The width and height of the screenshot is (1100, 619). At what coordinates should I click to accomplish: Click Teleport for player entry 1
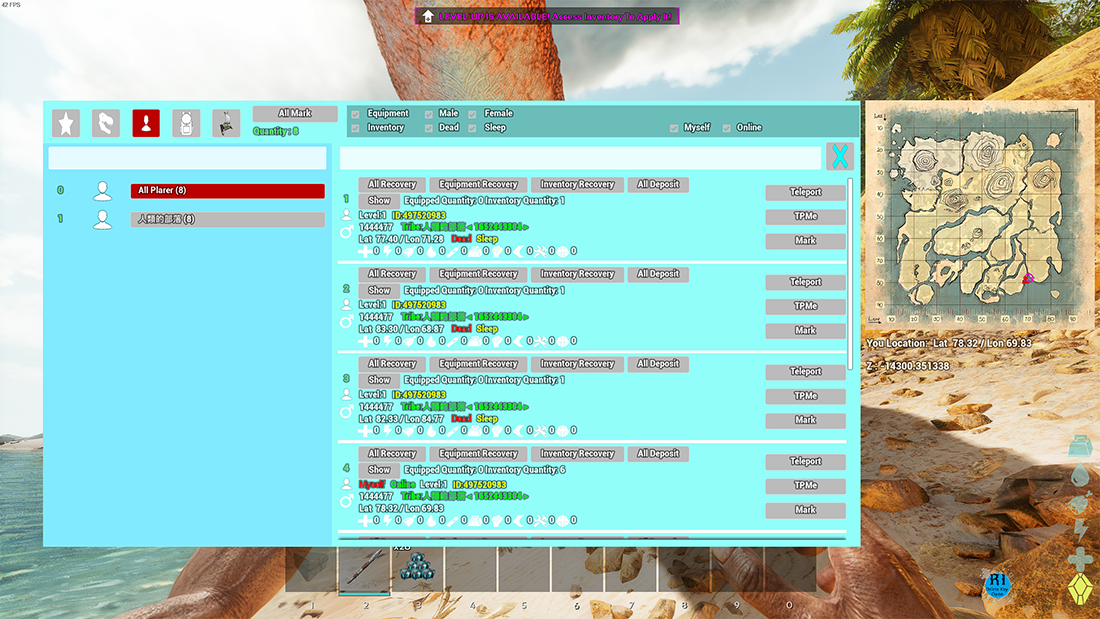click(x=805, y=192)
